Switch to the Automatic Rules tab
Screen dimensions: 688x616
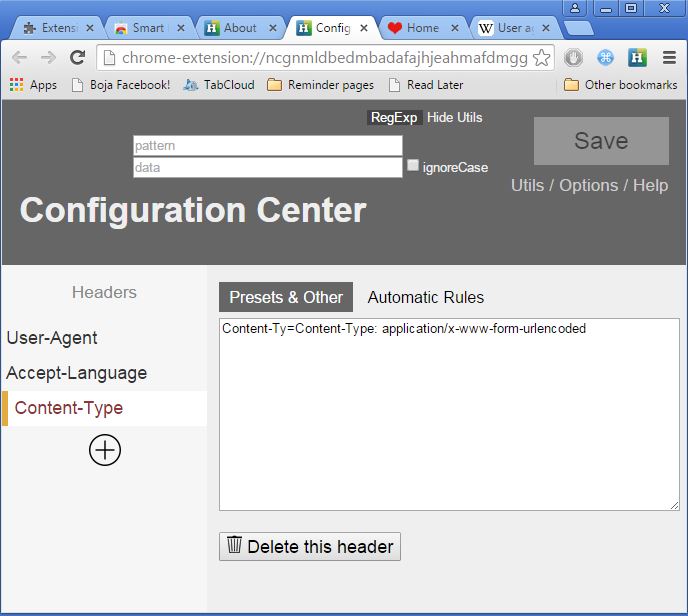(426, 297)
